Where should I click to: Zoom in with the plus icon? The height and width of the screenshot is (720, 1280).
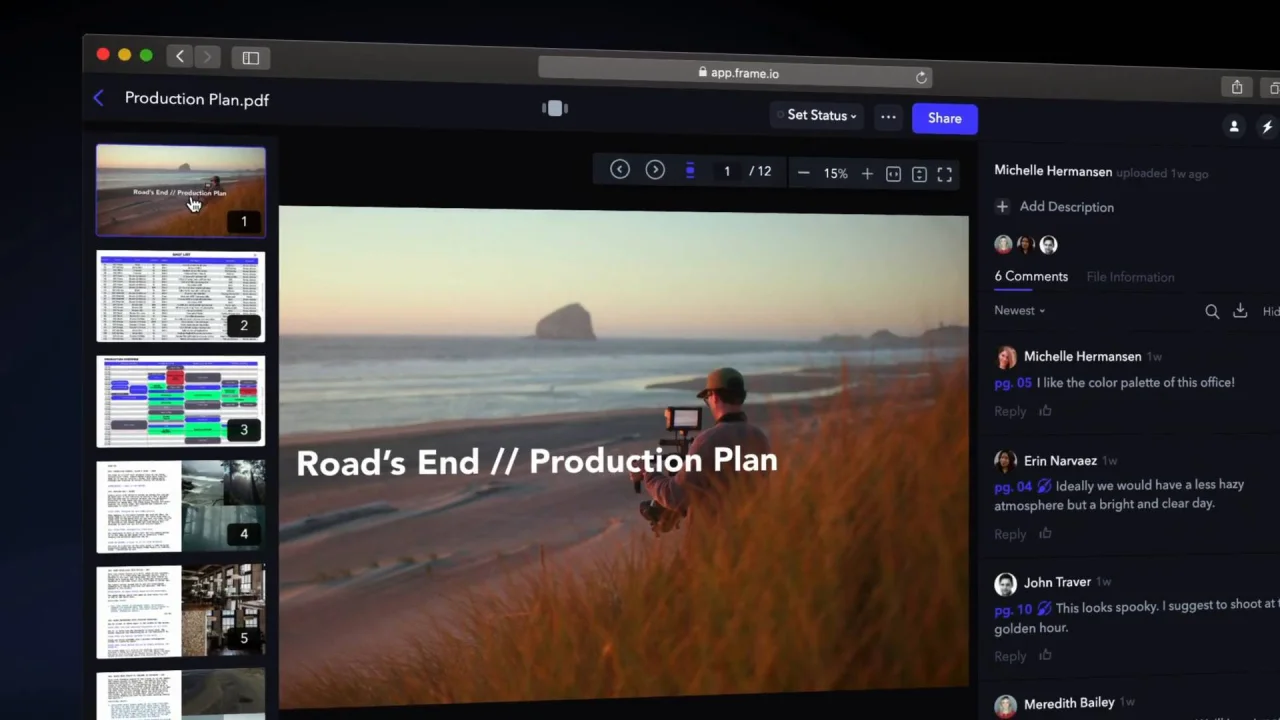tap(867, 174)
